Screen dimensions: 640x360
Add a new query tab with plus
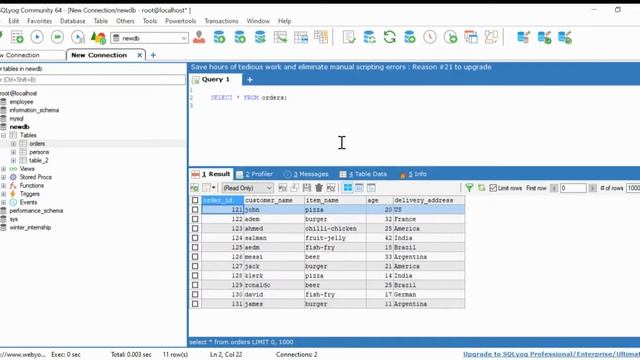[x=250, y=80]
